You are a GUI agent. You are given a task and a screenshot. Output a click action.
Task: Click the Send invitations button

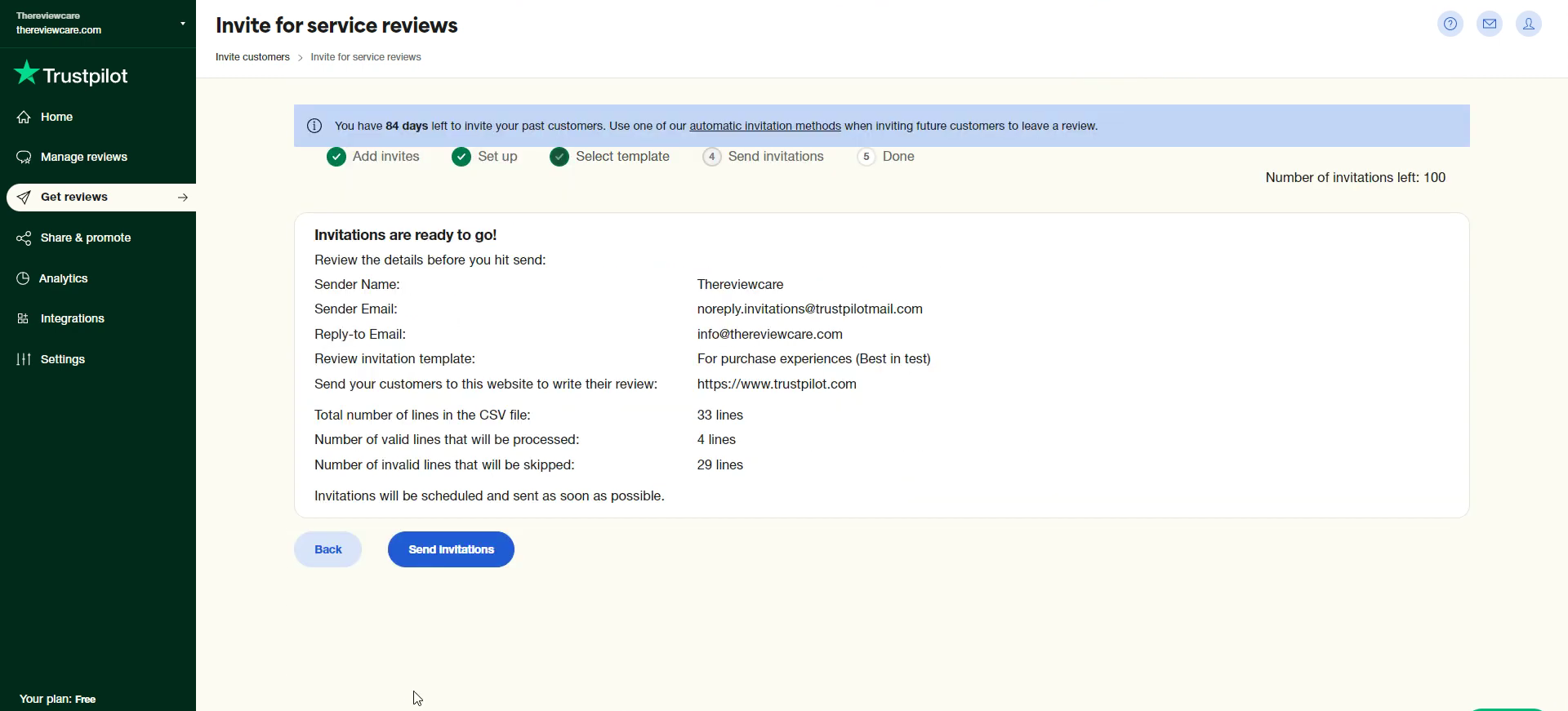pos(451,549)
